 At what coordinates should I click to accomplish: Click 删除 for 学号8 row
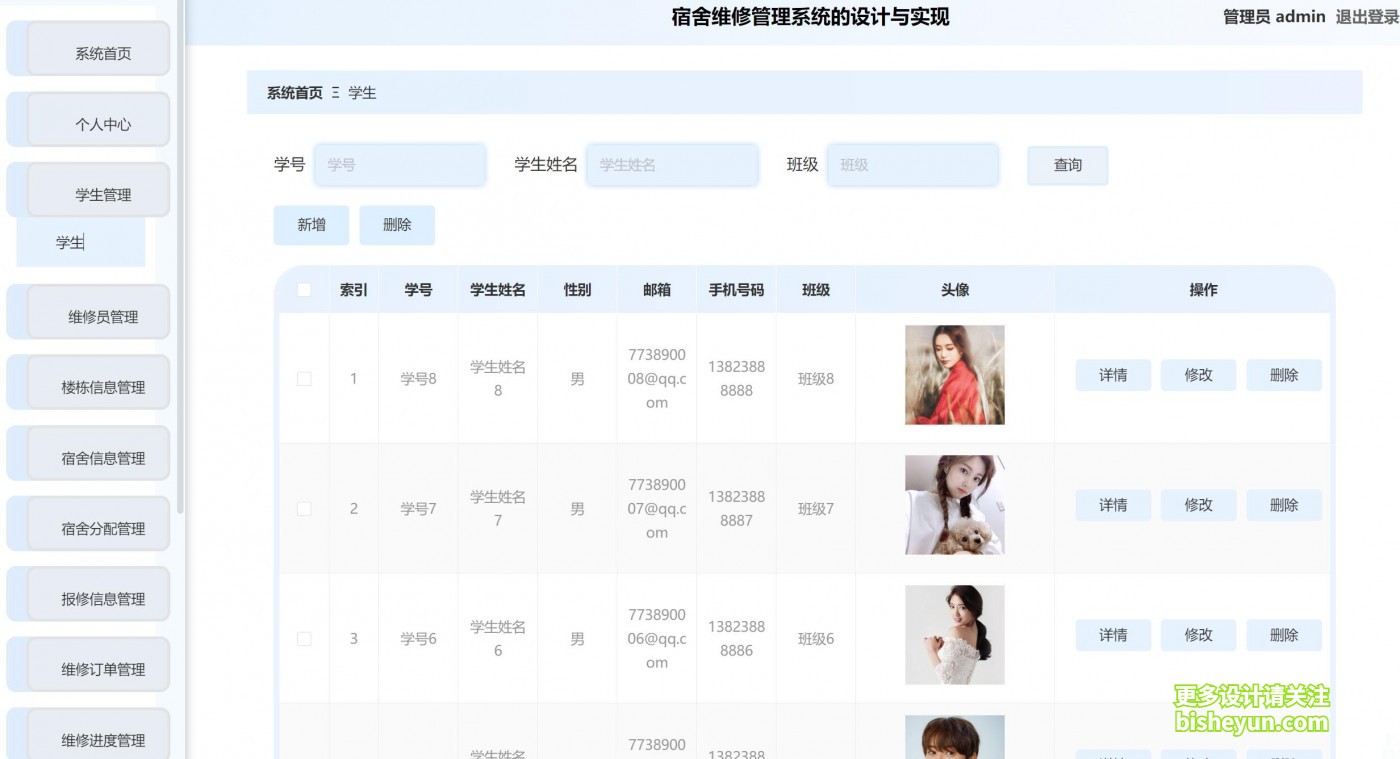point(1284,375)
